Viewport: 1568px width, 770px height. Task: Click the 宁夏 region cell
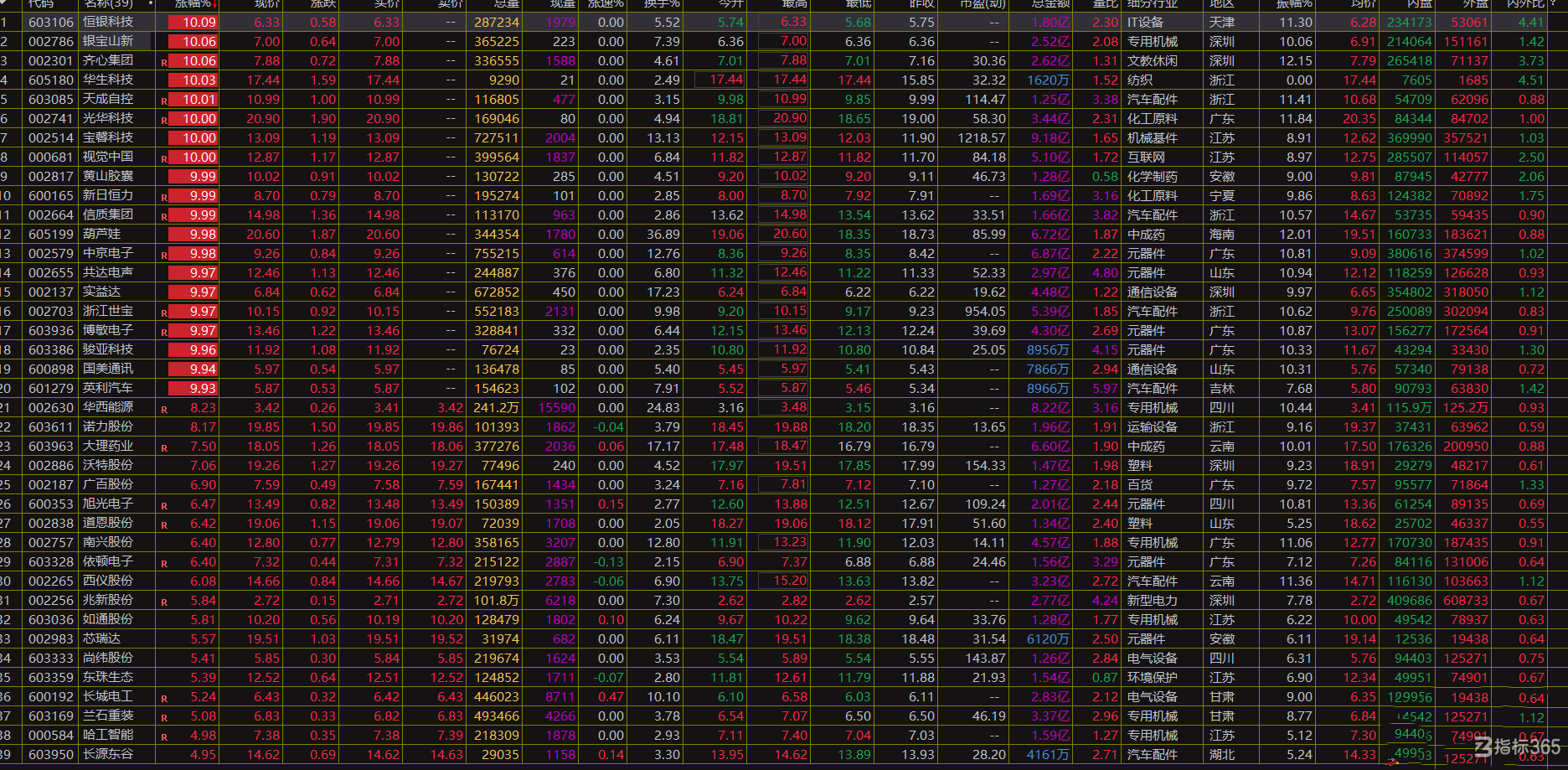pyautogui.click(x=1222, y=195)
